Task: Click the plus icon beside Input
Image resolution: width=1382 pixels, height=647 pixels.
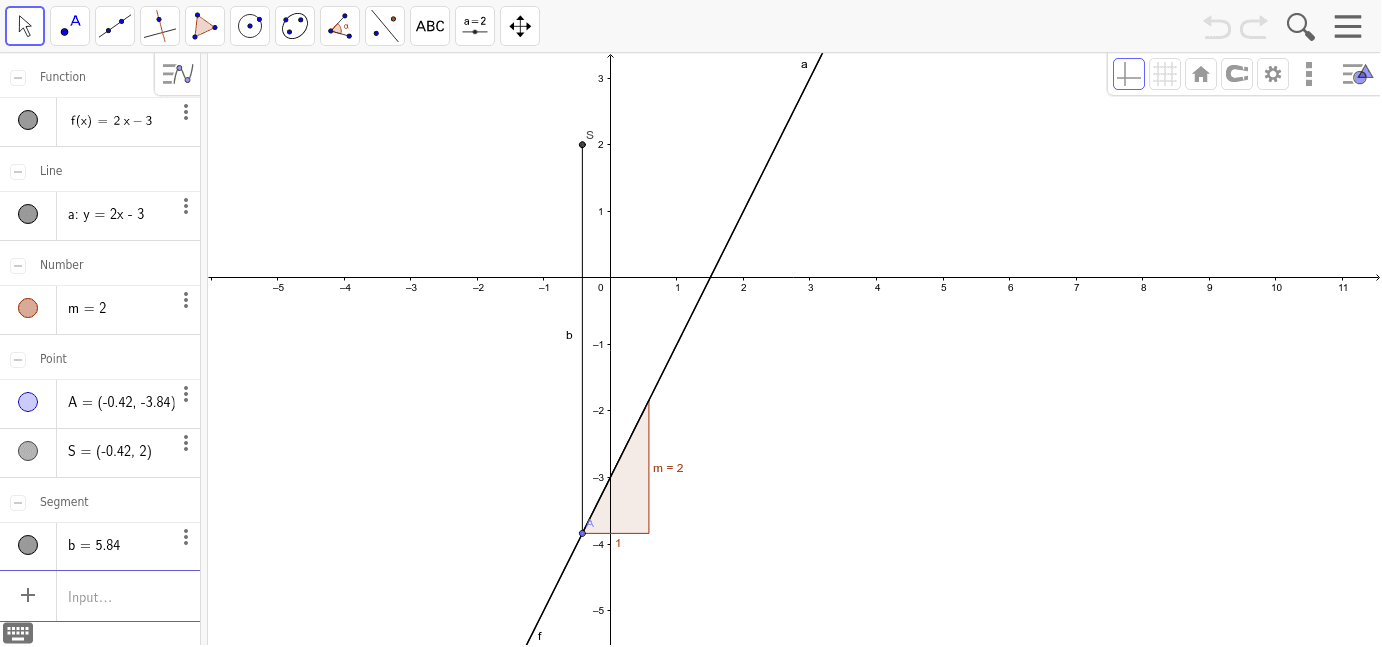Action: pos(28,596)
